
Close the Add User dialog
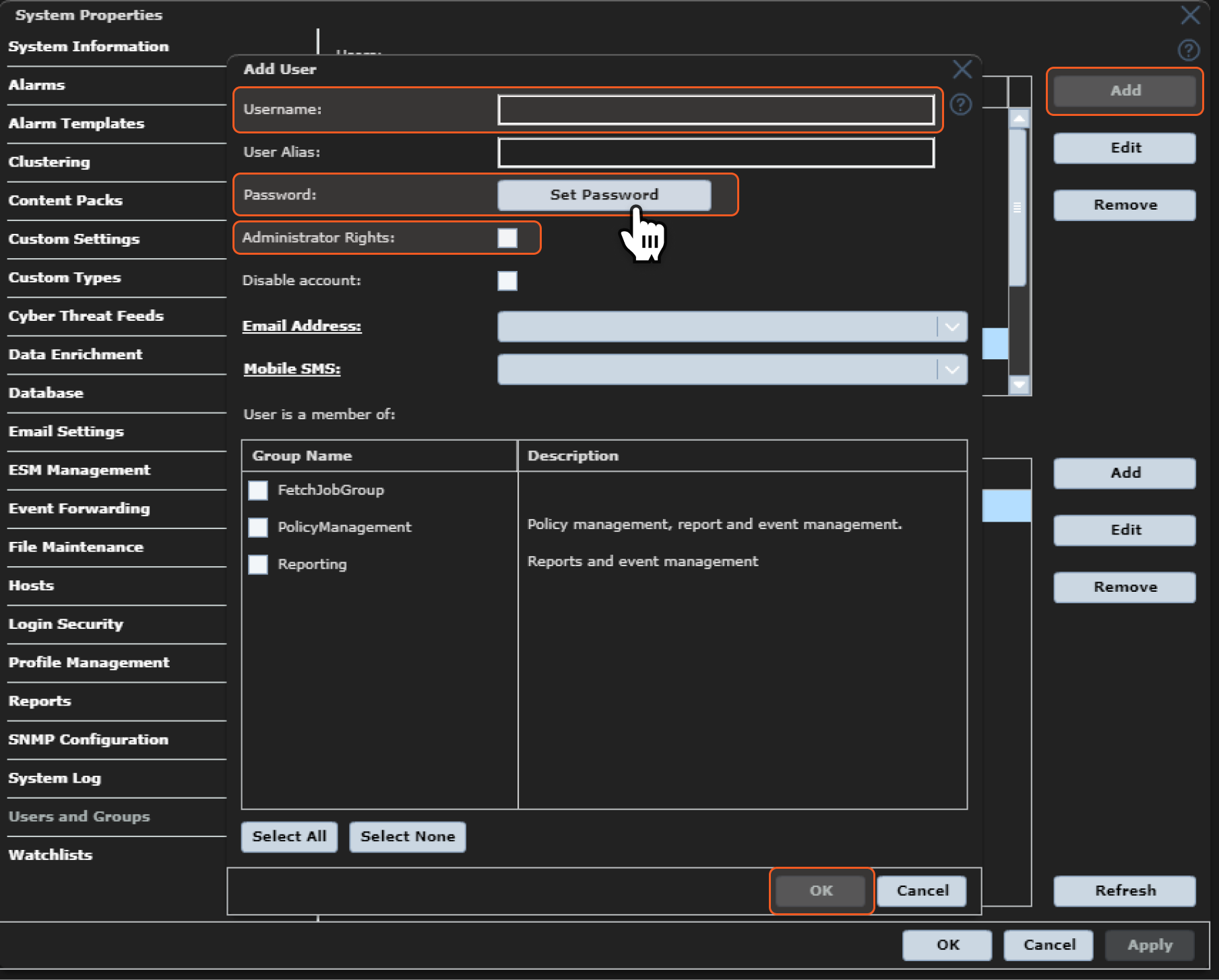pyautogui.click(x=962, y=69)
